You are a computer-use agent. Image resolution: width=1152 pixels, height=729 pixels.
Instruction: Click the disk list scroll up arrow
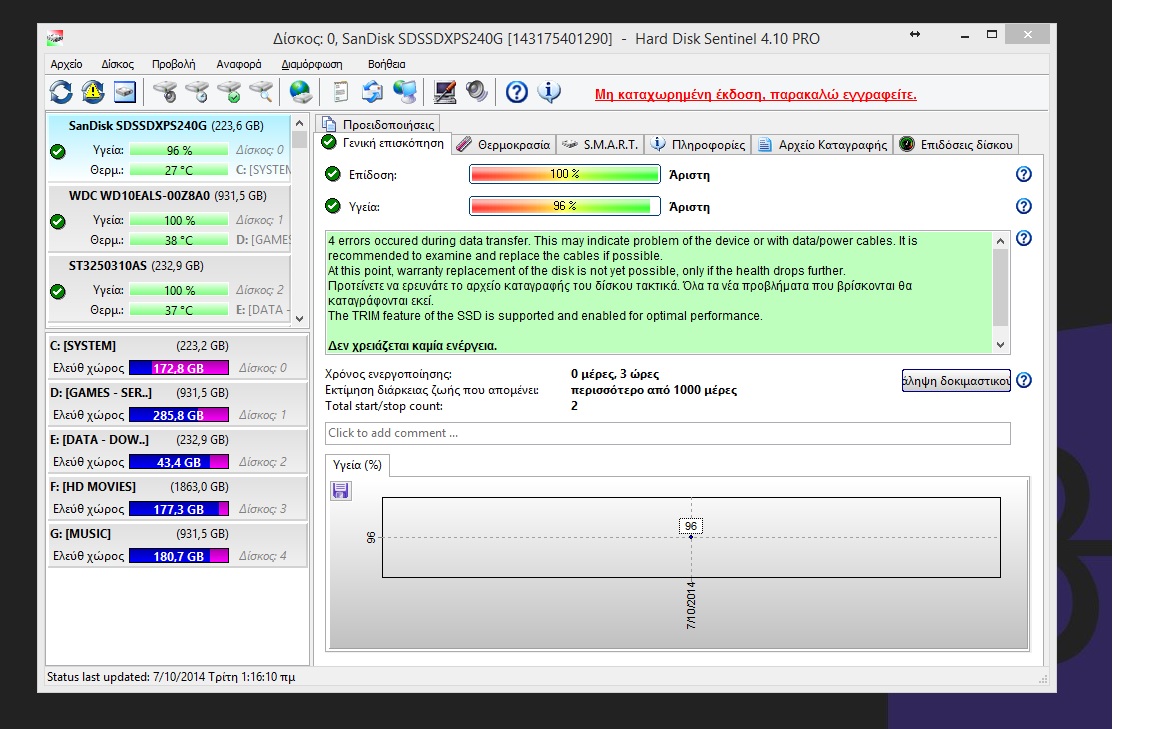[x=299, y=122]
